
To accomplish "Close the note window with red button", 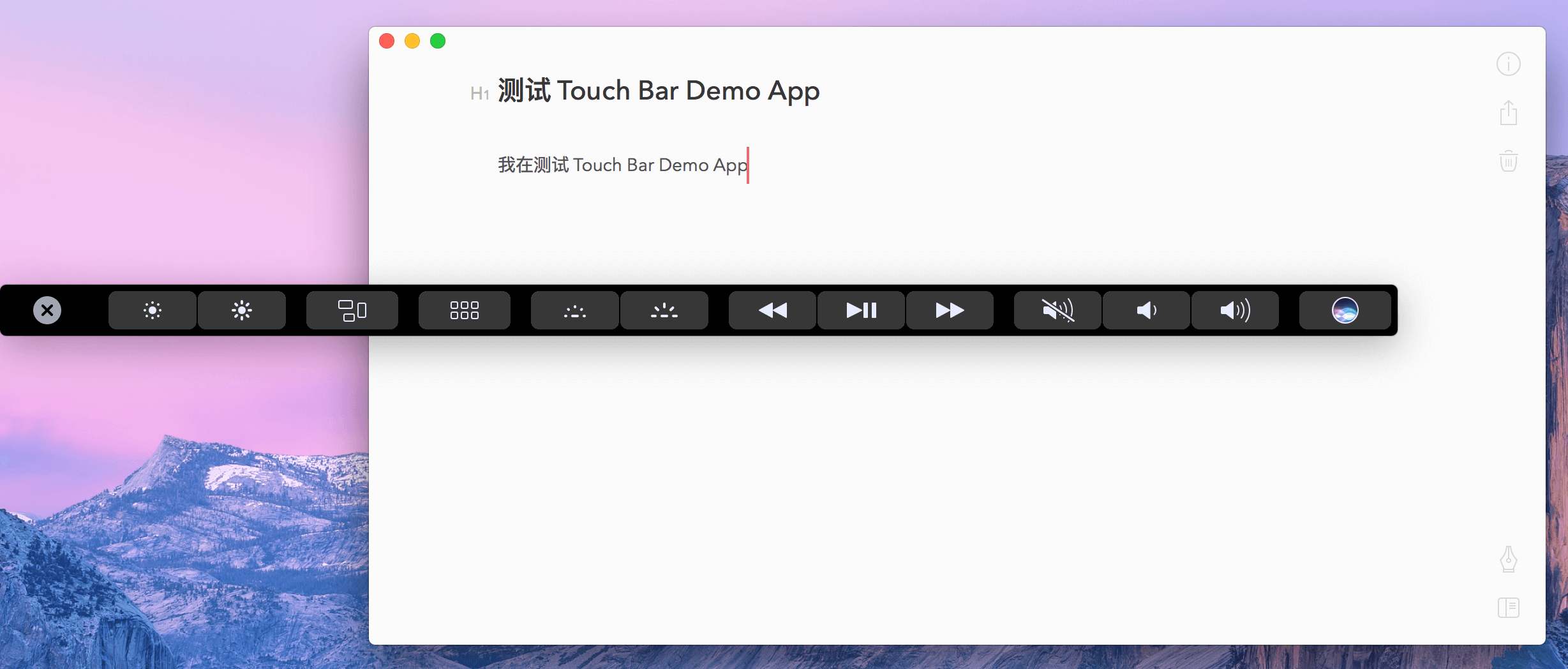I will 387,41.
